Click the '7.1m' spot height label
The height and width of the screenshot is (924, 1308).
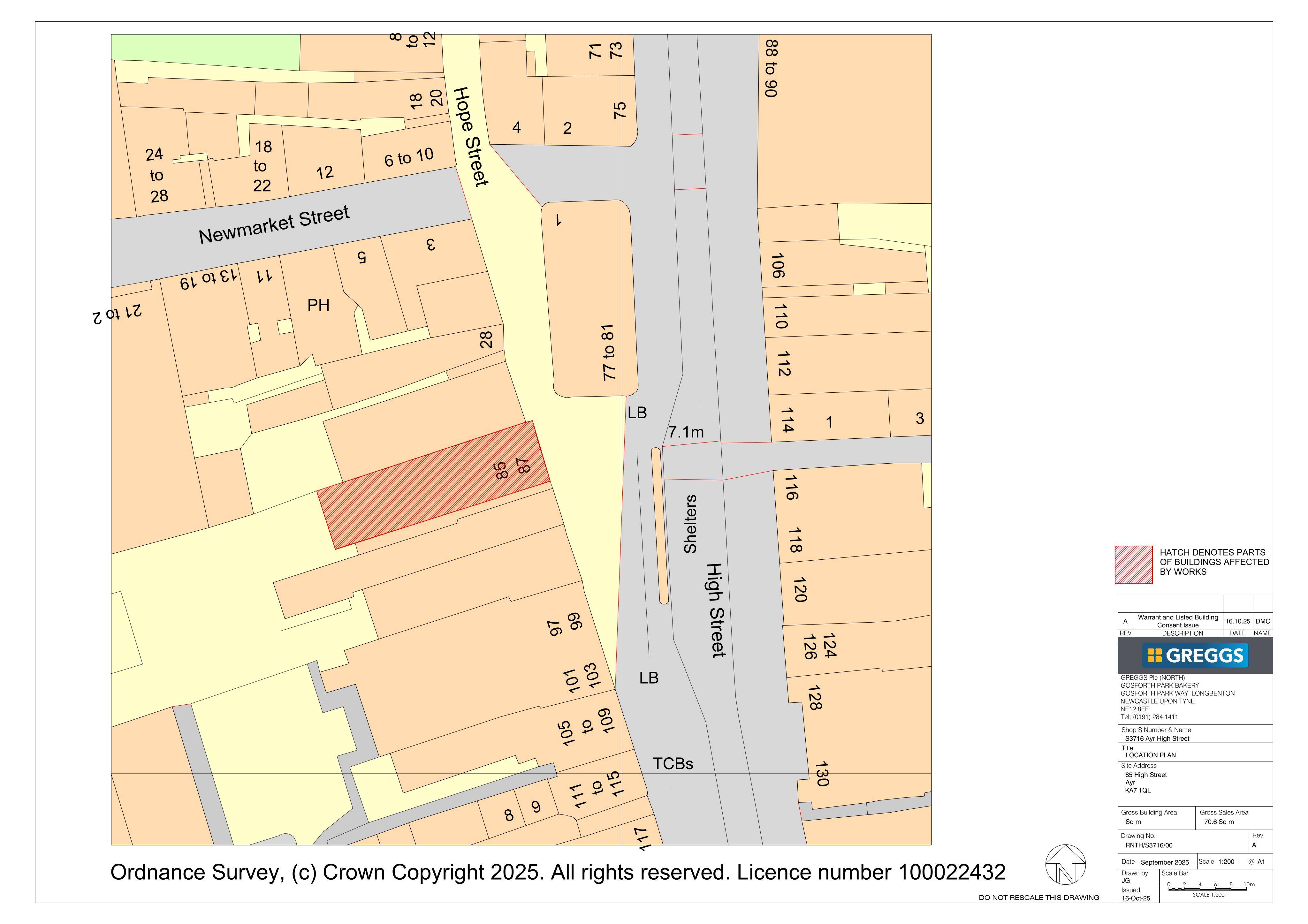point(686,432)
